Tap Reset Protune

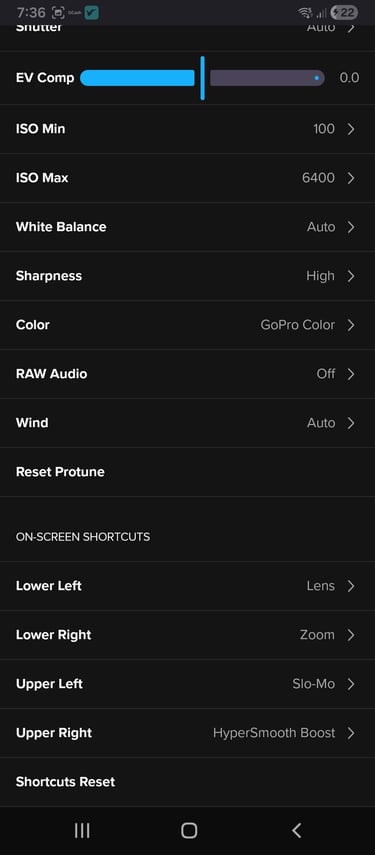pos(188,472)
